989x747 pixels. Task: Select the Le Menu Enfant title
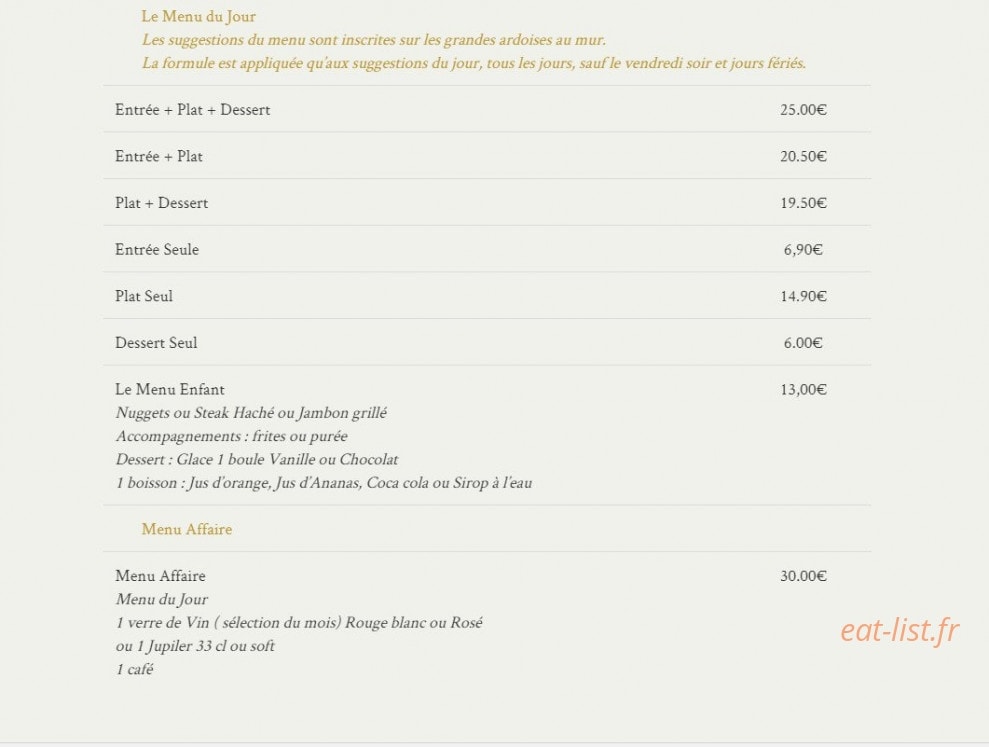pyautogui.click(x=170, y=389)
